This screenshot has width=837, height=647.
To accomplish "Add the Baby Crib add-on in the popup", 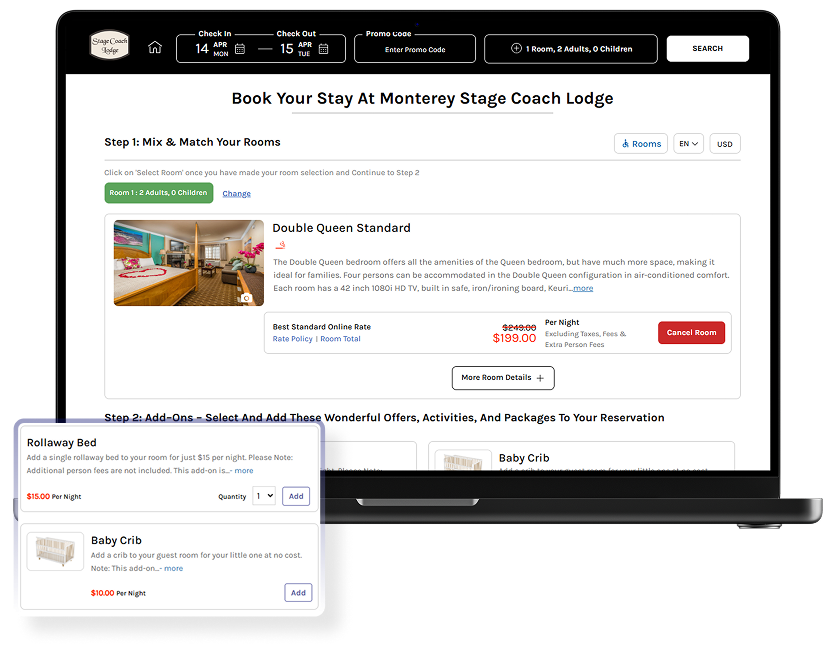I will click(298, 593).
